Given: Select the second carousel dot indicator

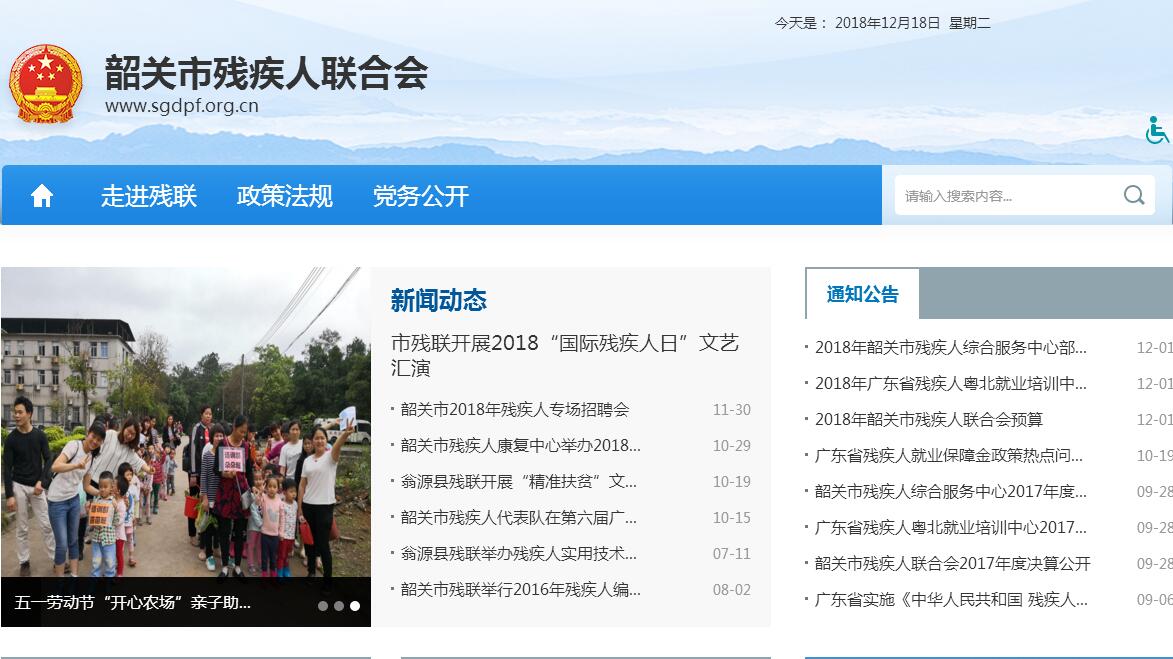Looking at the screenshot, I should point(339,605).
